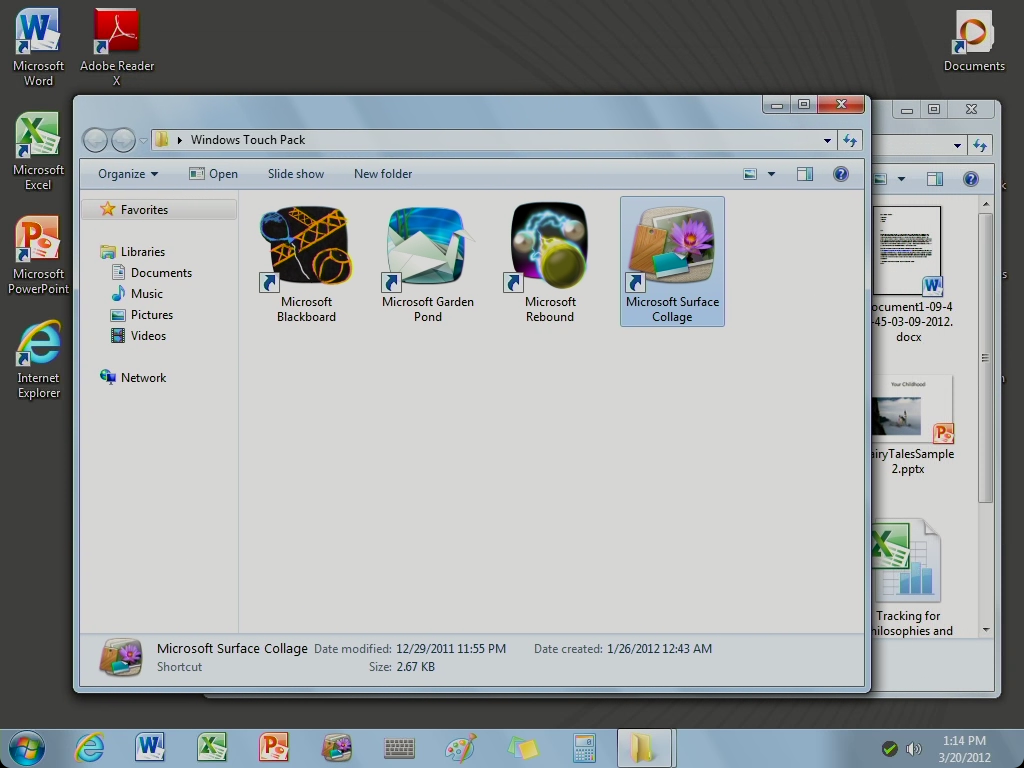Click the scroll down arrow in background window

point(985,630)
